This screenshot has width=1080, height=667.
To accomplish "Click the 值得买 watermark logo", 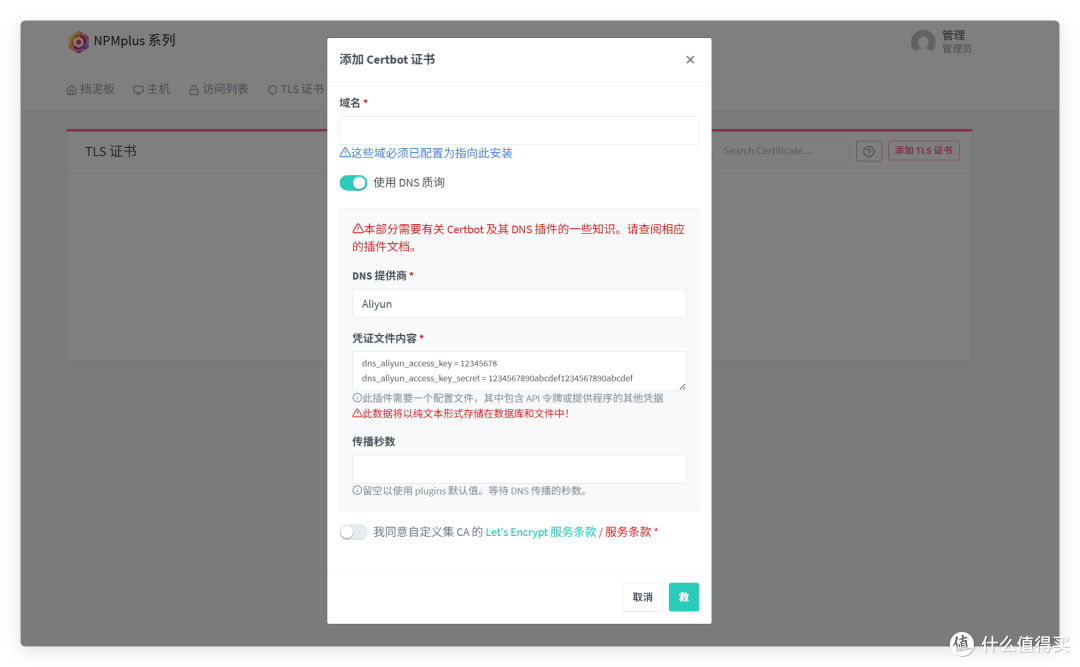I will [962, 644].
